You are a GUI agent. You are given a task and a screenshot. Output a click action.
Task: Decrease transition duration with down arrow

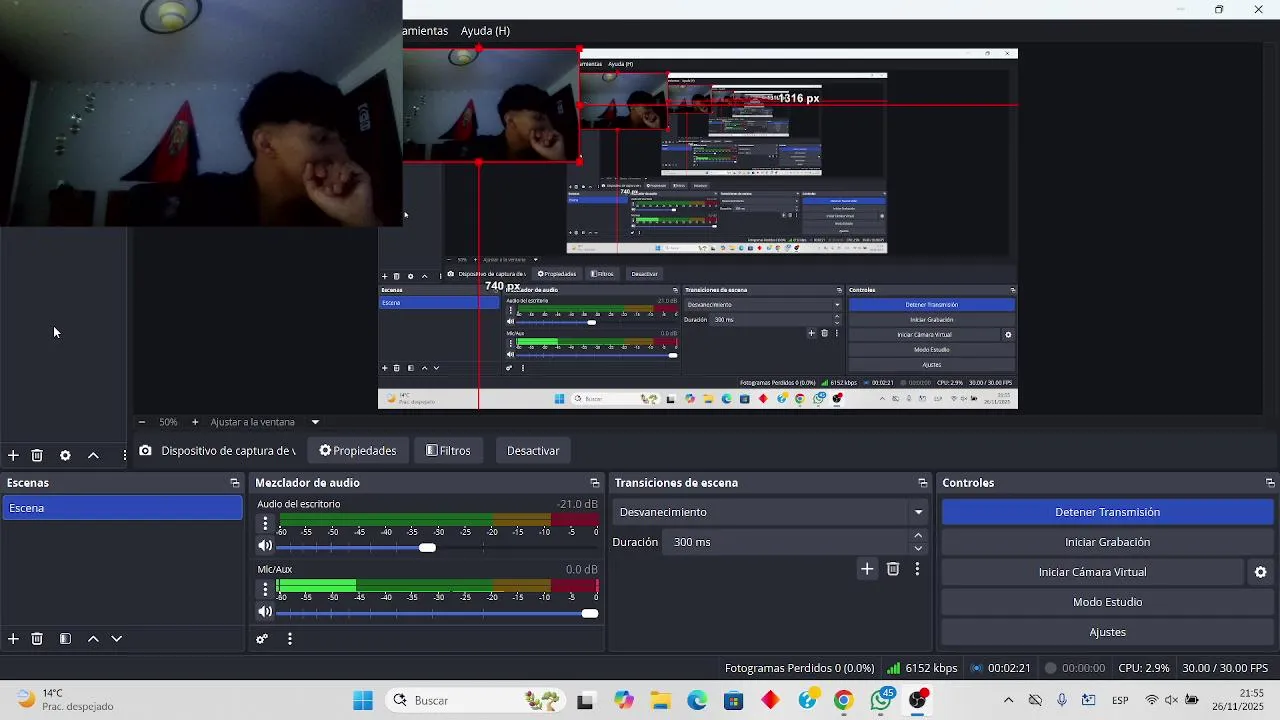pos(918,548)
